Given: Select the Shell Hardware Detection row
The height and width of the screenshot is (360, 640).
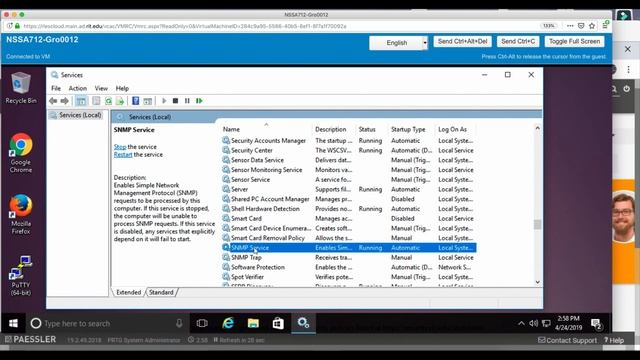Looking at the screenshot, I should click(x=349, y=209).
